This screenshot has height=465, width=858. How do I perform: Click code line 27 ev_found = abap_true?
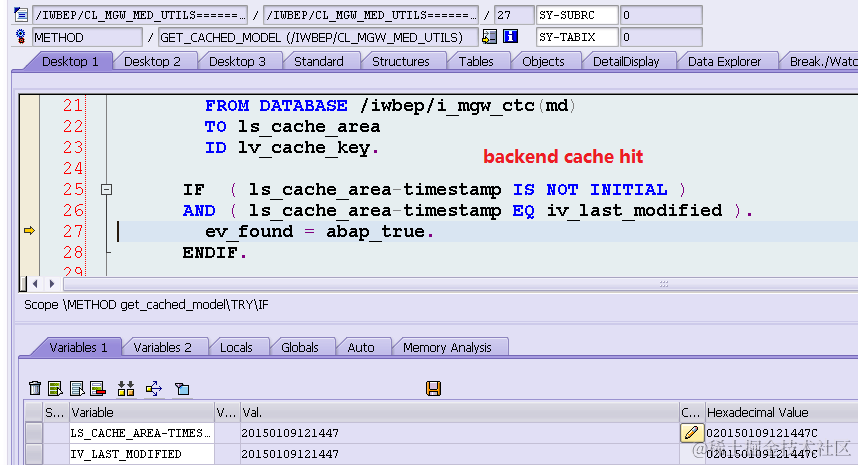(x=320, y=231)
